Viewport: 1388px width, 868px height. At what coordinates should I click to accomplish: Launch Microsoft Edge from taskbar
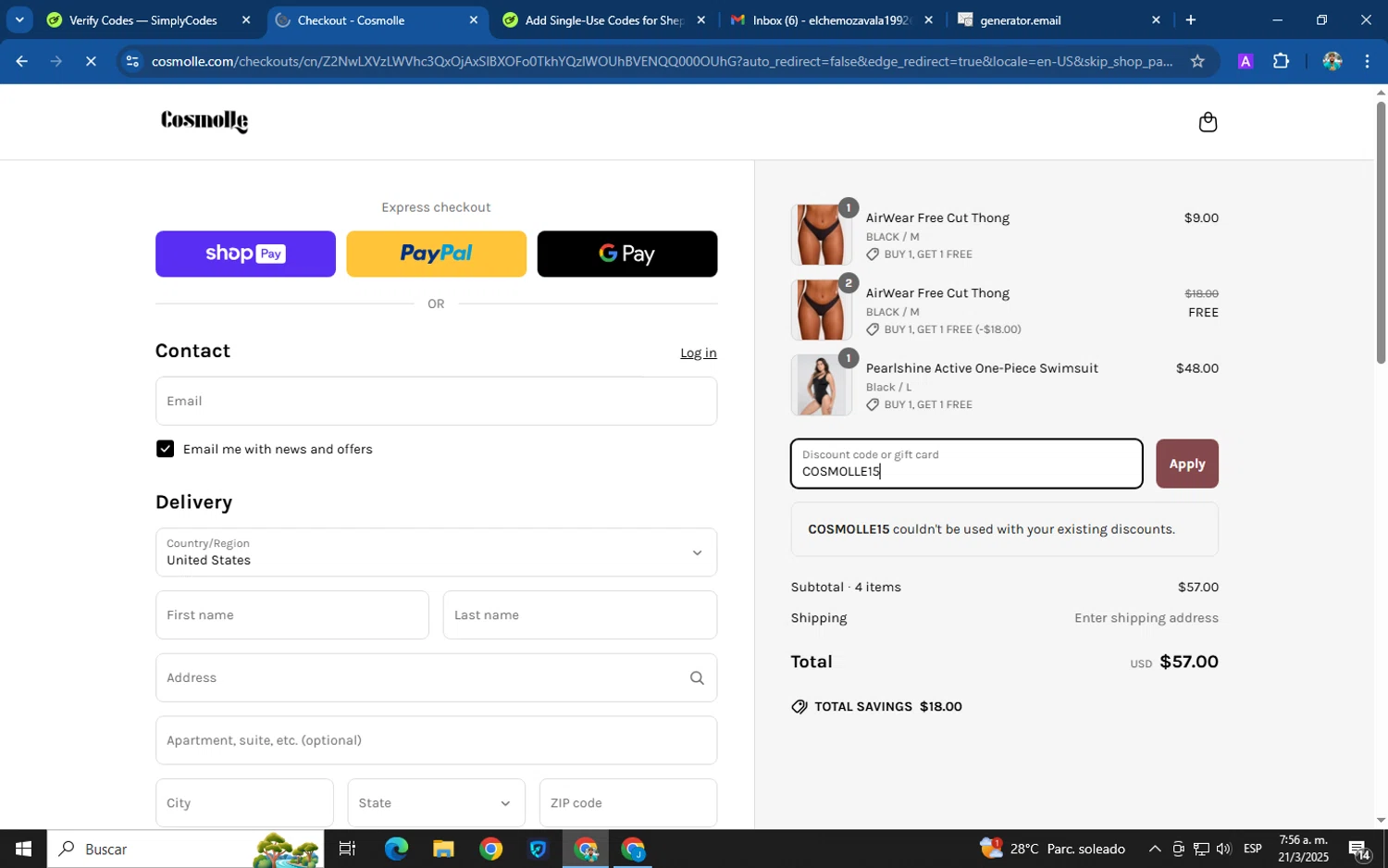pyautogui.click(x=396, y=849)
